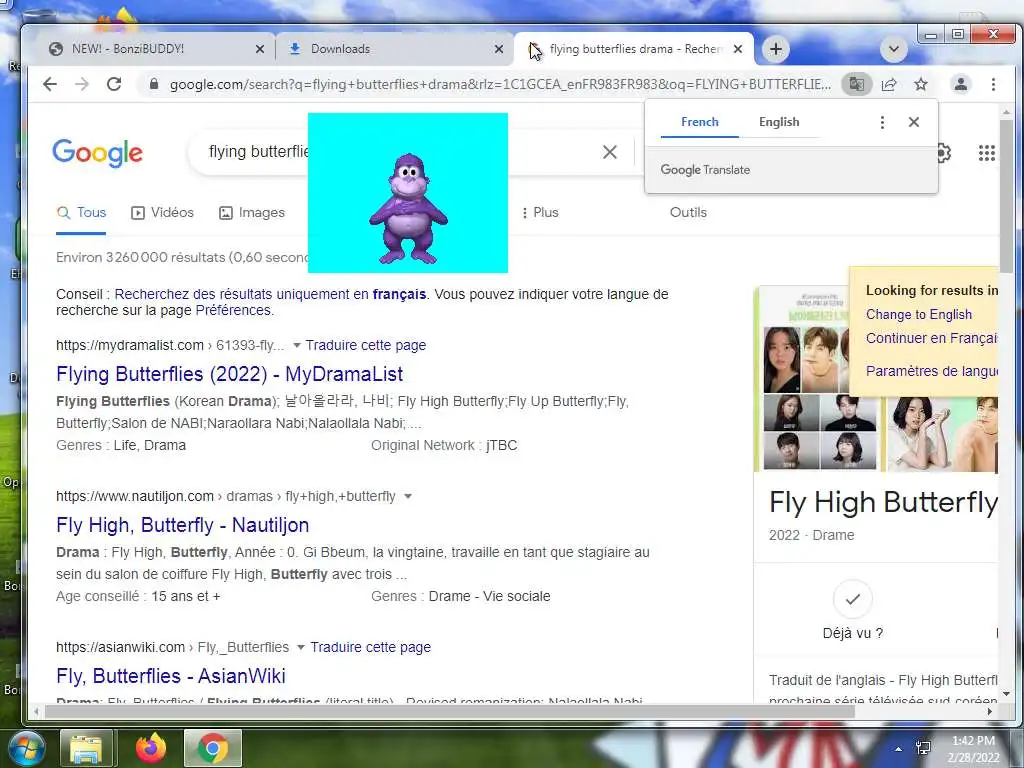Switch to the Downloads tab
Image resolution: width=1024 pixels, height=768 pixels.
(394, 49)
